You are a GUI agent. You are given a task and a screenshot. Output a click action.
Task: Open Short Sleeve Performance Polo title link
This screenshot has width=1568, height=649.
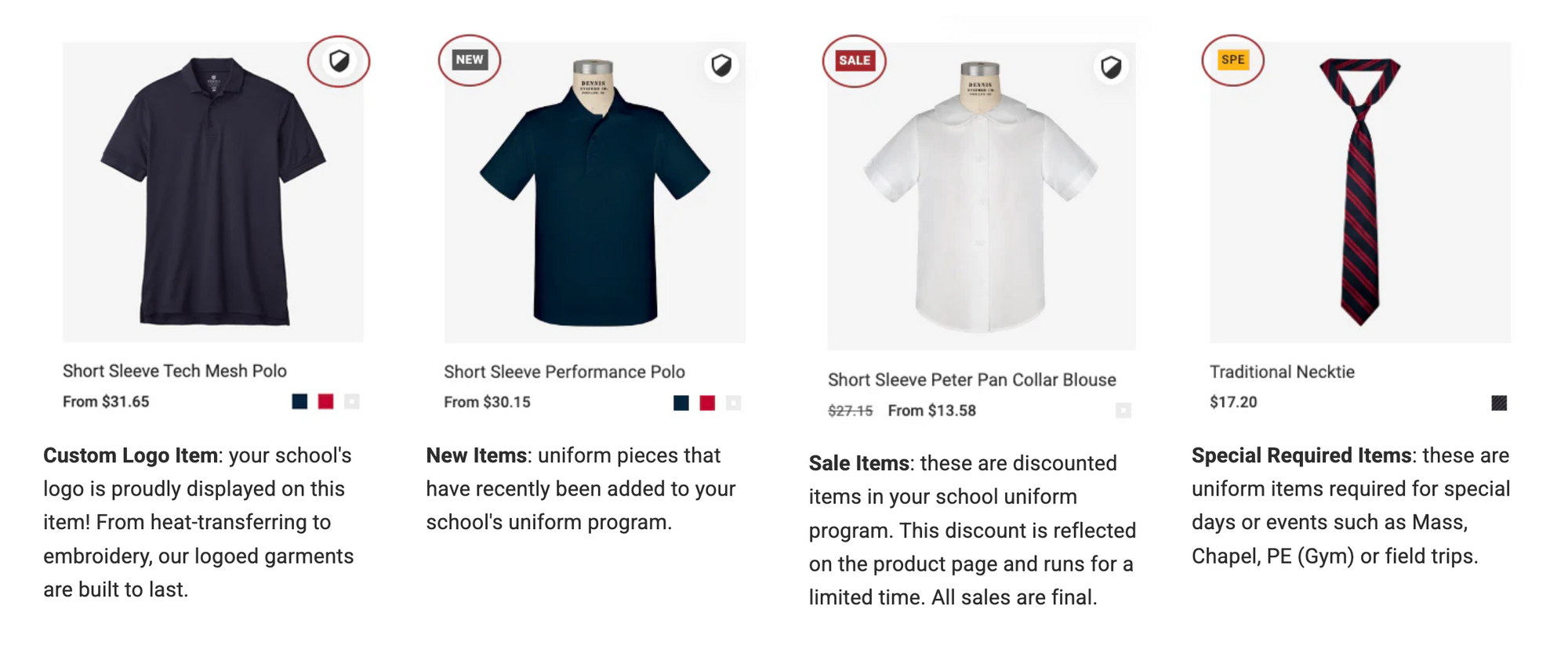click(x=564, y=372)
